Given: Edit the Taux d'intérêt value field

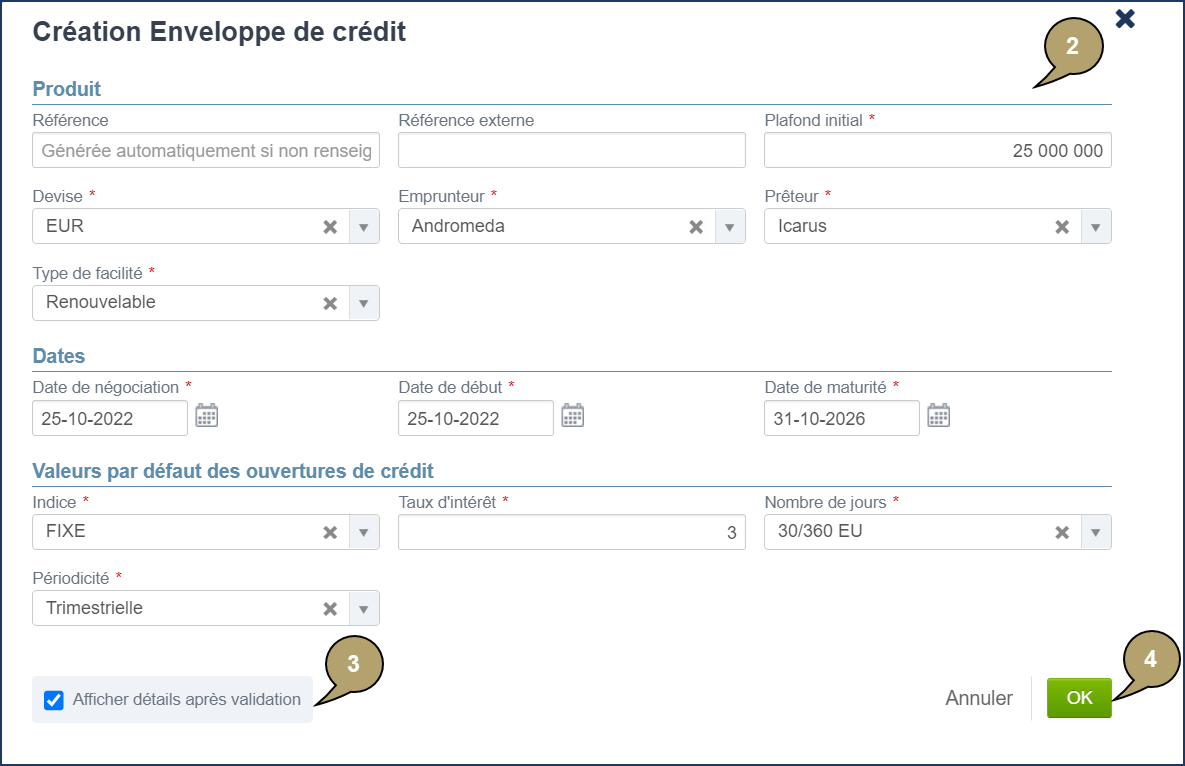Looking at the screenshot, I should pyautogui.click(x=572, y=533).
